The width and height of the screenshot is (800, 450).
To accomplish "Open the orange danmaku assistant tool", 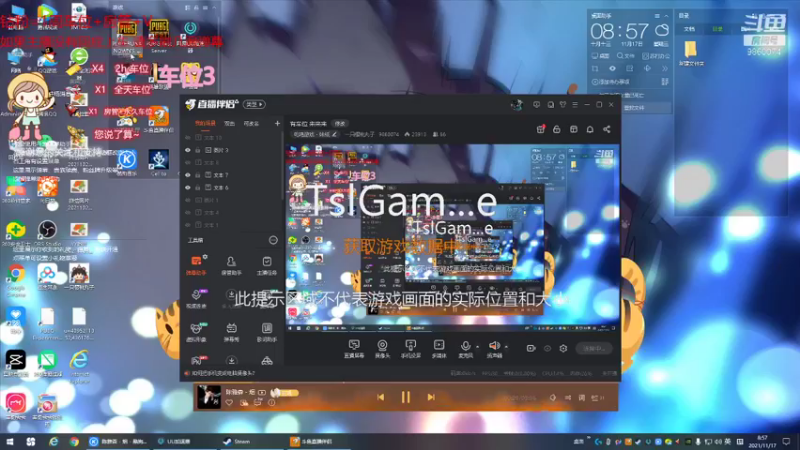I will [196, 265].
